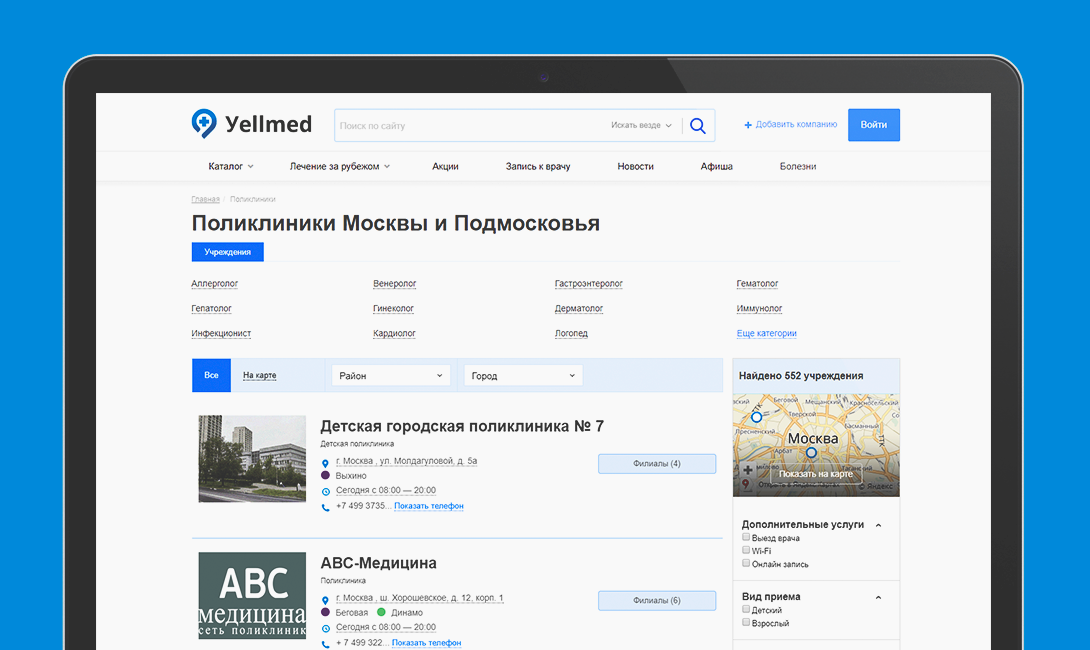1090x650 pixels.
Task: Go to the Акции menu item
Action: (445, 166)
